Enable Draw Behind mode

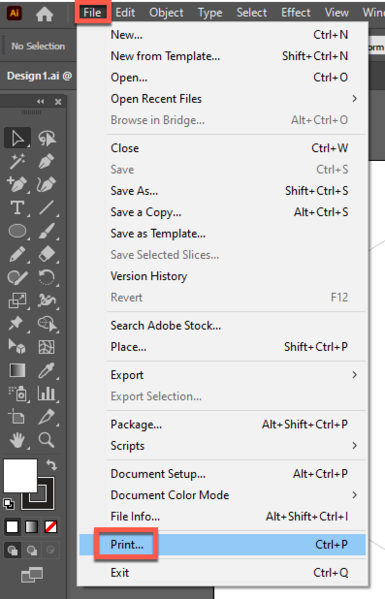click(32, 550)
